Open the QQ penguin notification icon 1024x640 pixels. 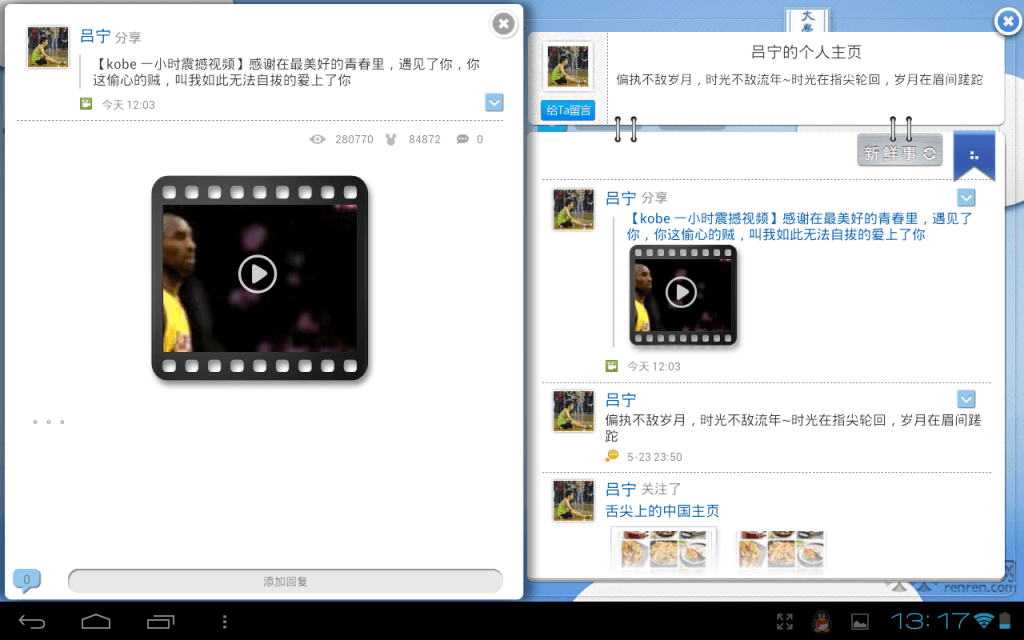coord(822,622)
